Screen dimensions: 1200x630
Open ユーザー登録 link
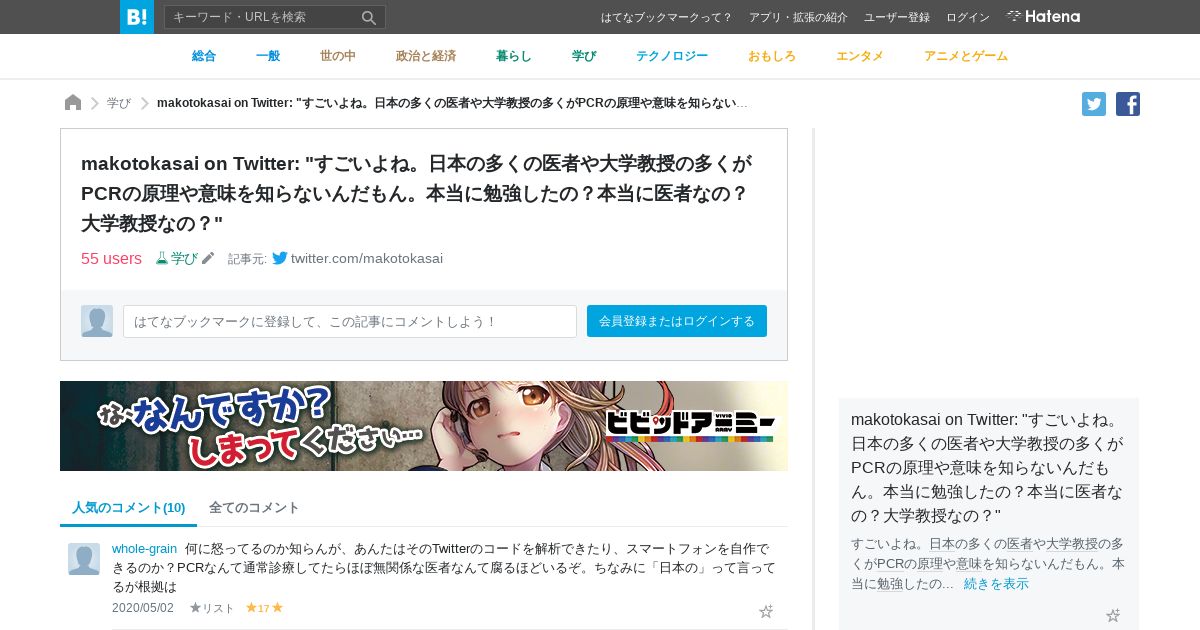pyautogui.click(x=897, y=17)
